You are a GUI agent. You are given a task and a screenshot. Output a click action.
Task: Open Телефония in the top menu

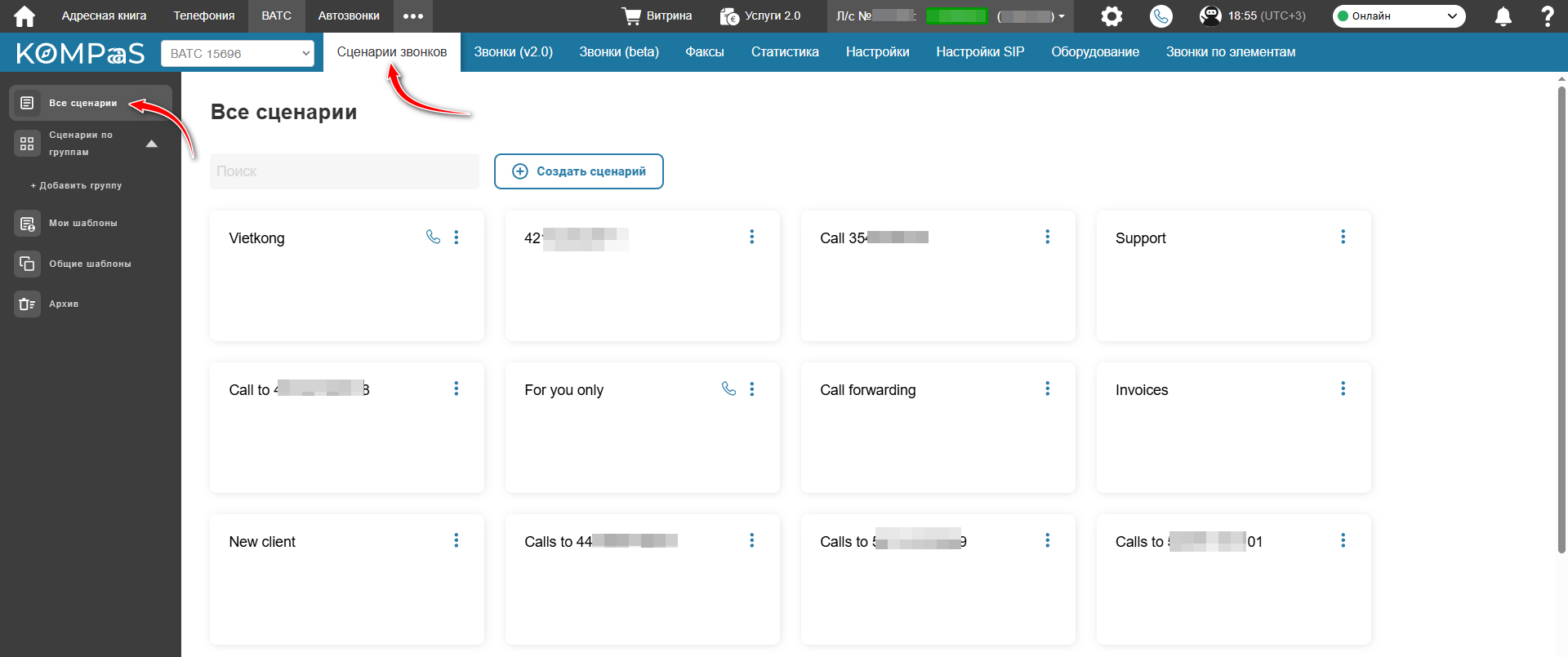pyautogui.click(x=204, y=16)
